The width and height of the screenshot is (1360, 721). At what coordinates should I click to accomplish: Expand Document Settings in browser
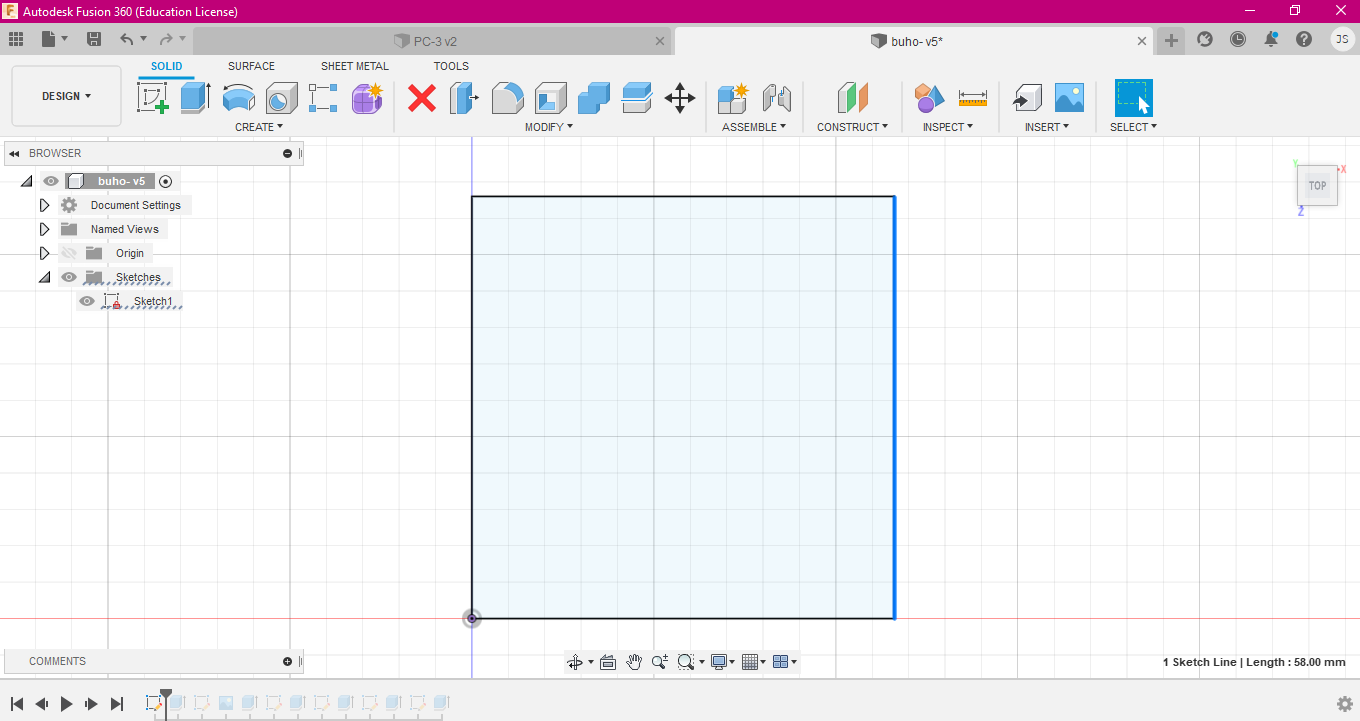tap(44, 205)
